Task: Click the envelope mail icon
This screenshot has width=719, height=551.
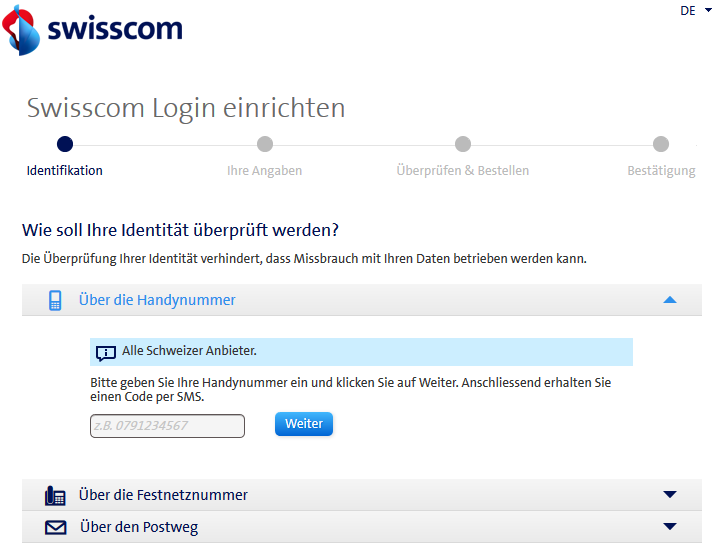Action: tap(55, 527)
